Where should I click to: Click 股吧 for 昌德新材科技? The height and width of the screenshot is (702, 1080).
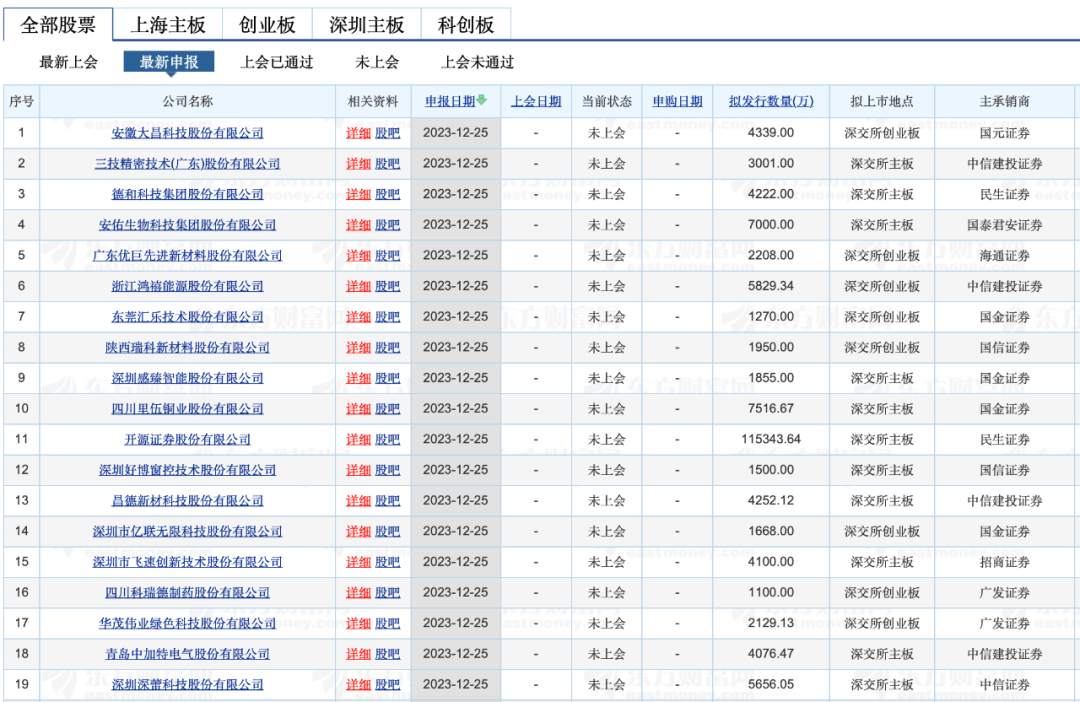(387, 501)
